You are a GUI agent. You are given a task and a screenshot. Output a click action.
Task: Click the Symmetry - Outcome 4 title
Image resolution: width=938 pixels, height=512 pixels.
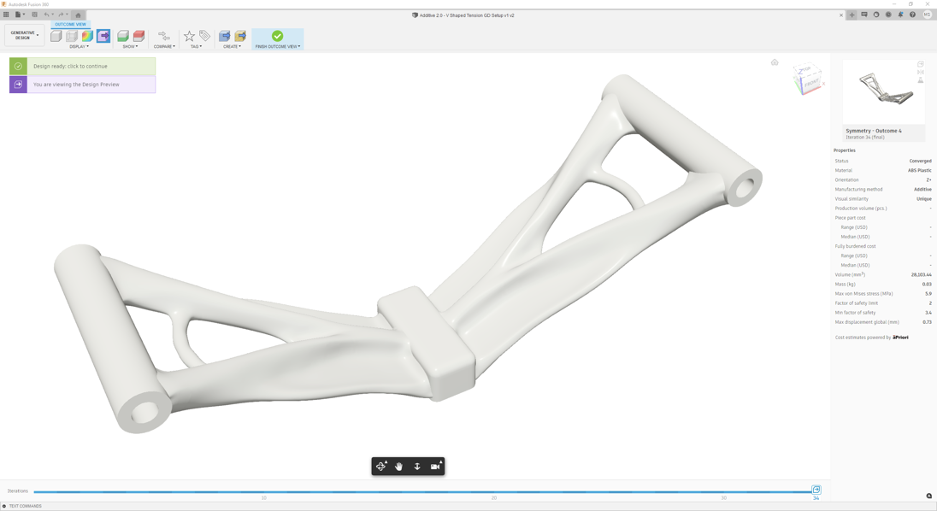[873, 130]
